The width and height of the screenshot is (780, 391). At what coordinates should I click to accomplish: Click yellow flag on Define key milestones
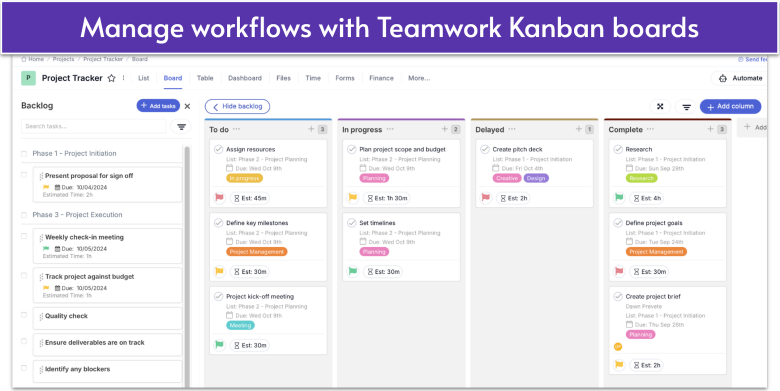coord(219,272)
